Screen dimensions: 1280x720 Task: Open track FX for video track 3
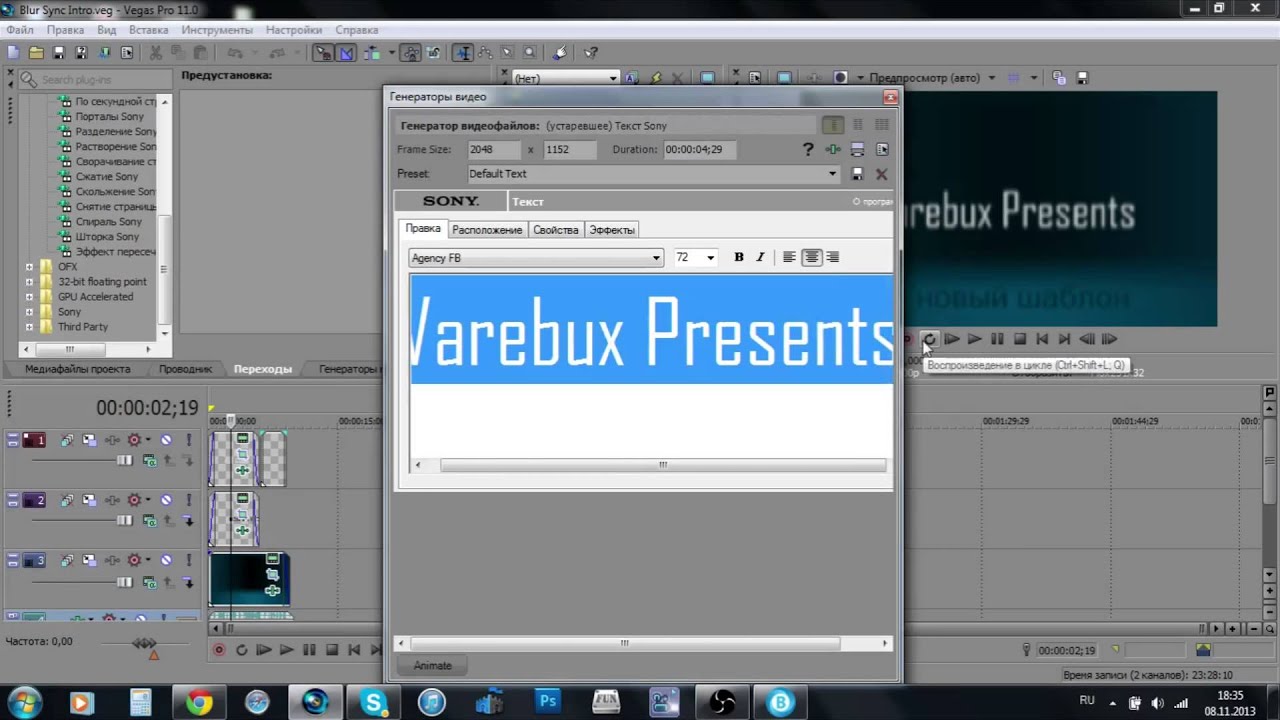[x=111, y=560]
